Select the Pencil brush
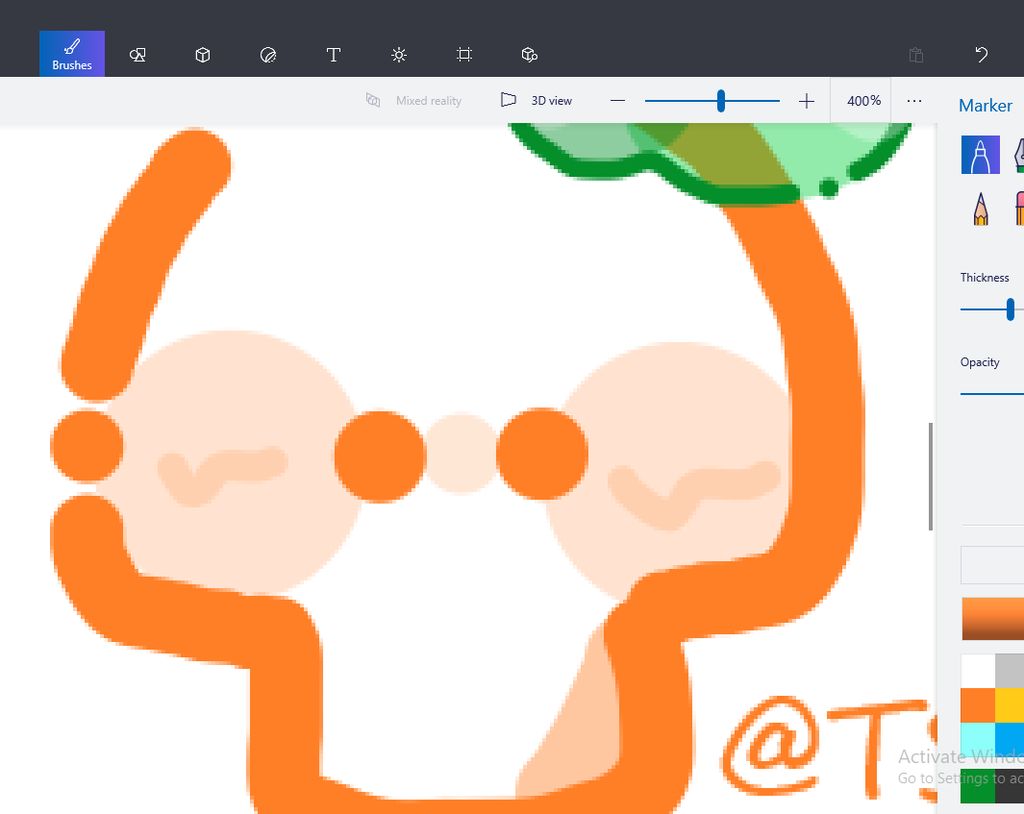 980,208
